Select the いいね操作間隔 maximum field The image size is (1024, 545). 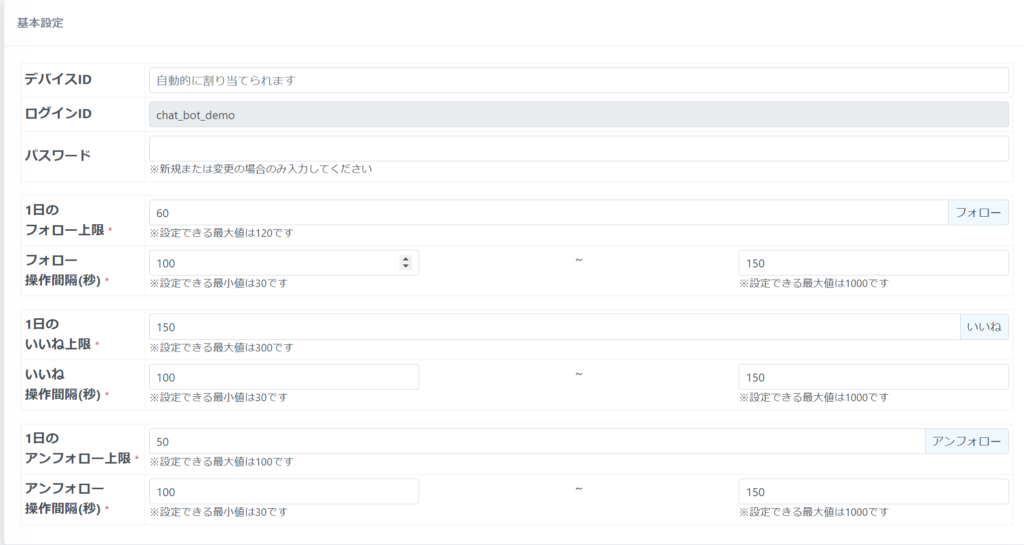point(873,377)
